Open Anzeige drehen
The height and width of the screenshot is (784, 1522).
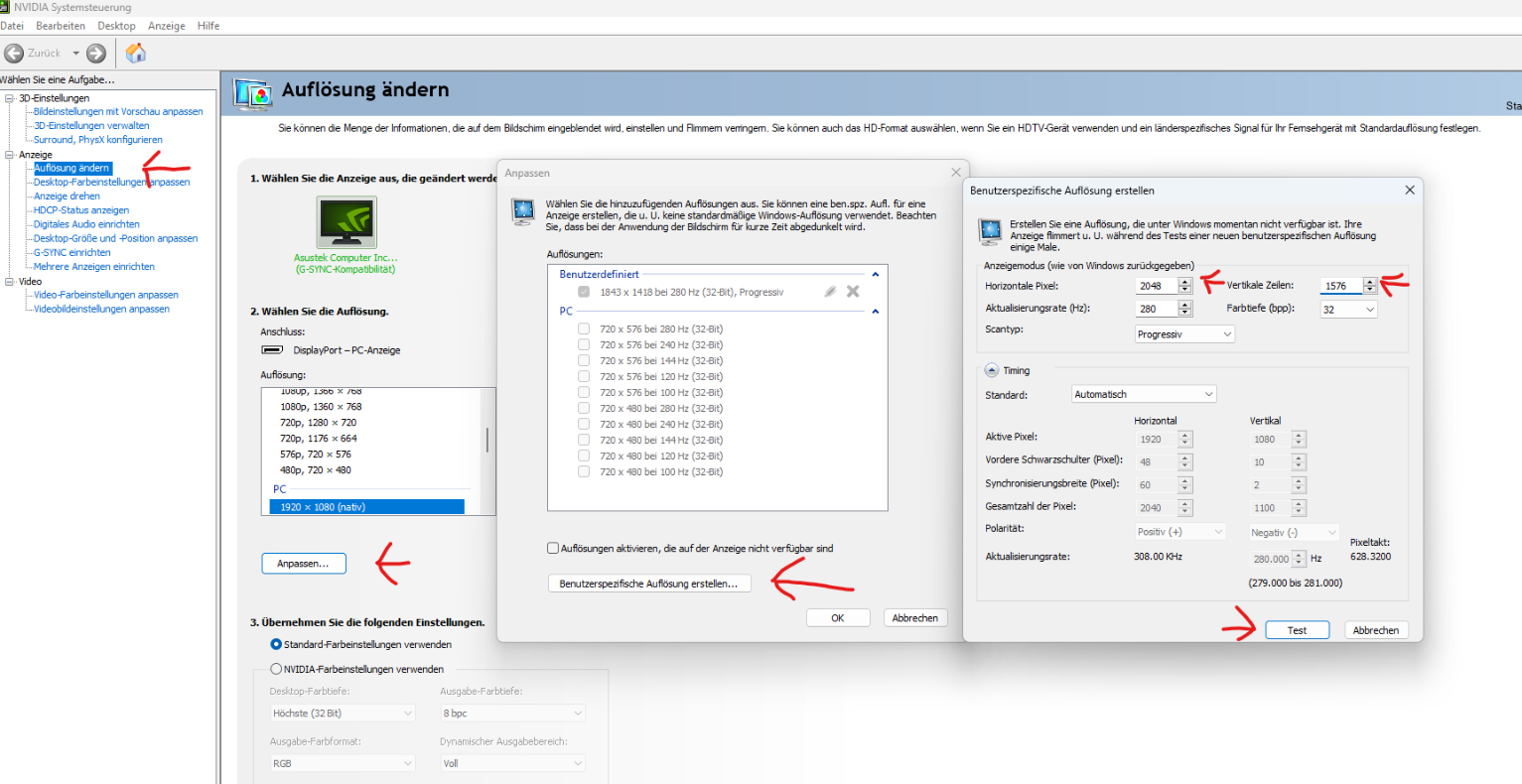click(67, 196)
